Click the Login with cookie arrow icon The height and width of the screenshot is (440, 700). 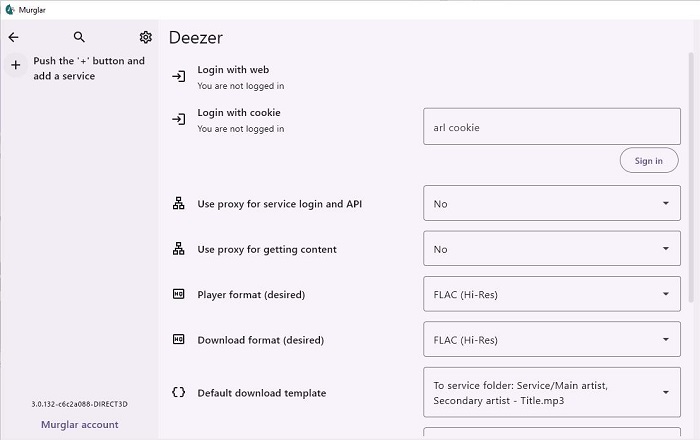pyautogui.click(x=179, y=119)
